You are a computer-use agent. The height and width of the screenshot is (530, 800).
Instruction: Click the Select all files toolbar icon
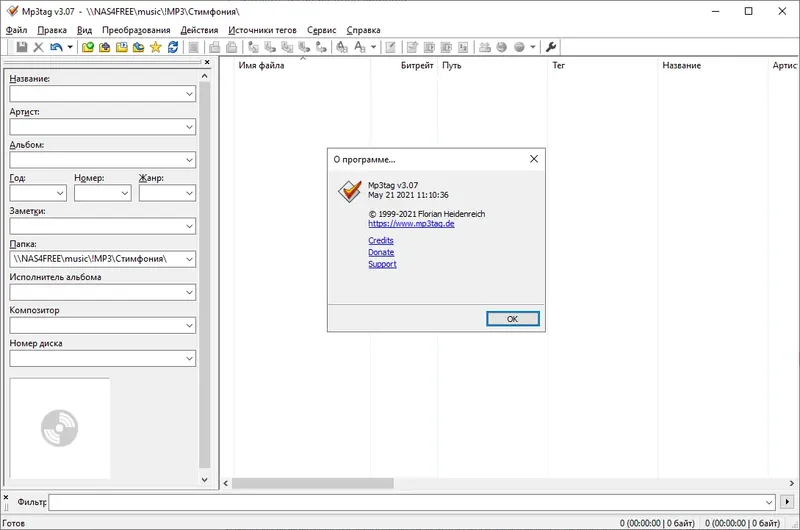point(193,47)
